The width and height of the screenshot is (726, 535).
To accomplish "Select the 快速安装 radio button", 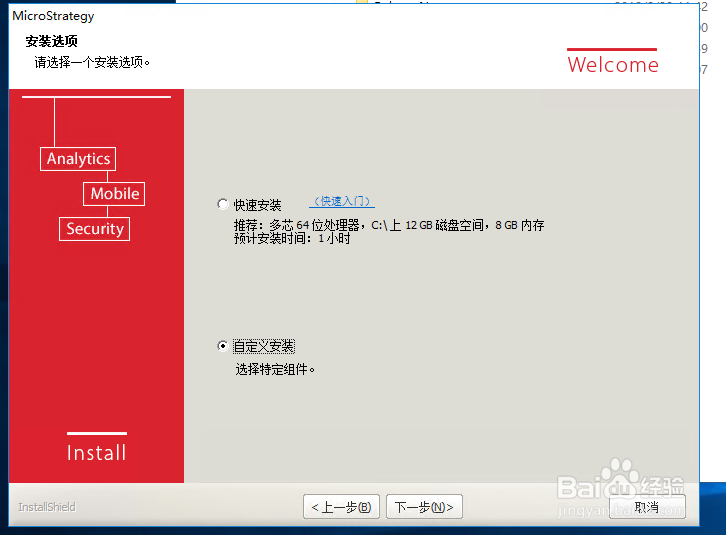I will click(223, 204).
